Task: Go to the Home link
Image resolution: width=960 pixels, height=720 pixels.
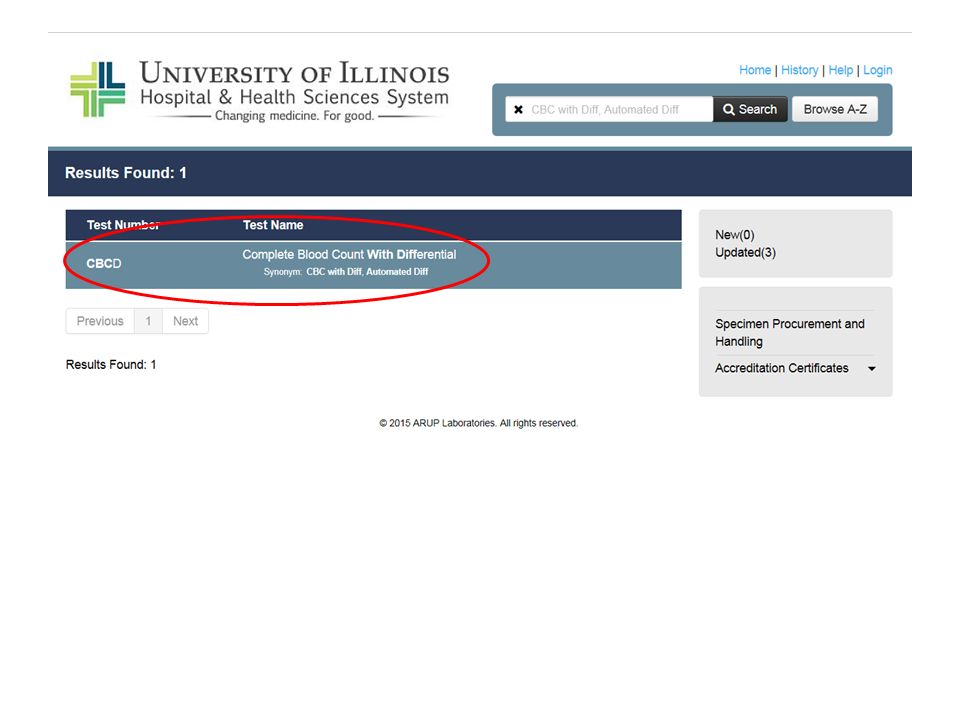Action: tap(755, 70)
